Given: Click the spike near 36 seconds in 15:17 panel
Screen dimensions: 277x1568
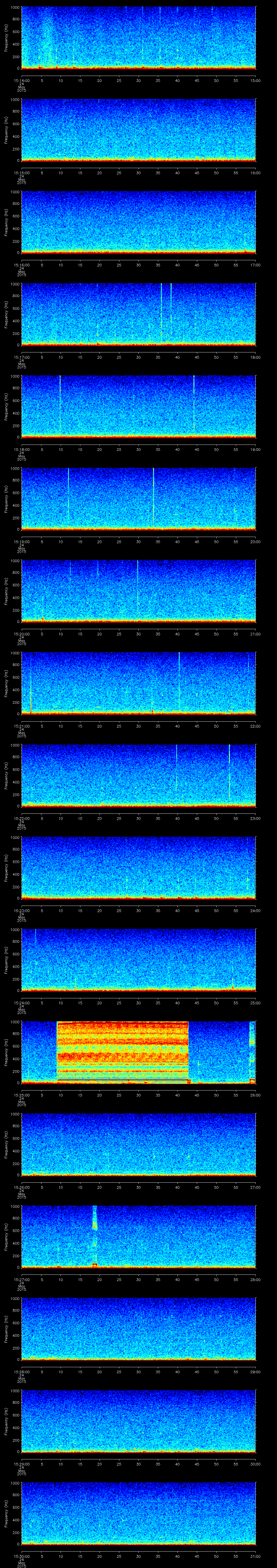Looking at the screenshot, I should 161,311.
